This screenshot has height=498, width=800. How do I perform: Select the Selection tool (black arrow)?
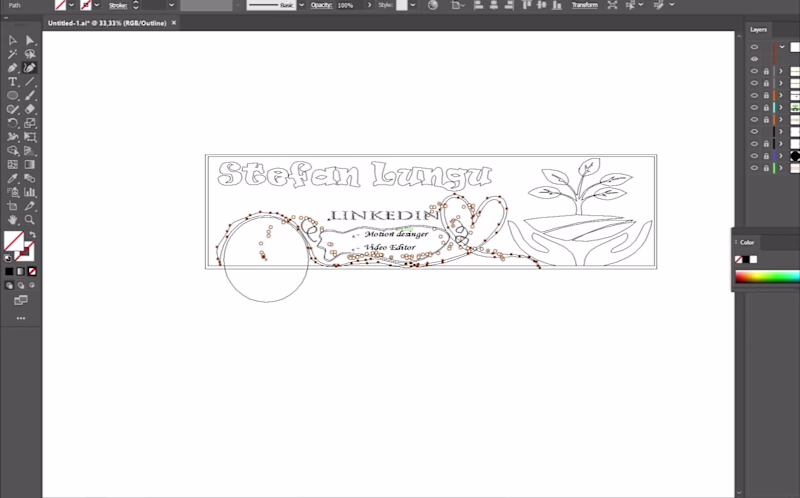pyautogui.click(x=13, y=40)
